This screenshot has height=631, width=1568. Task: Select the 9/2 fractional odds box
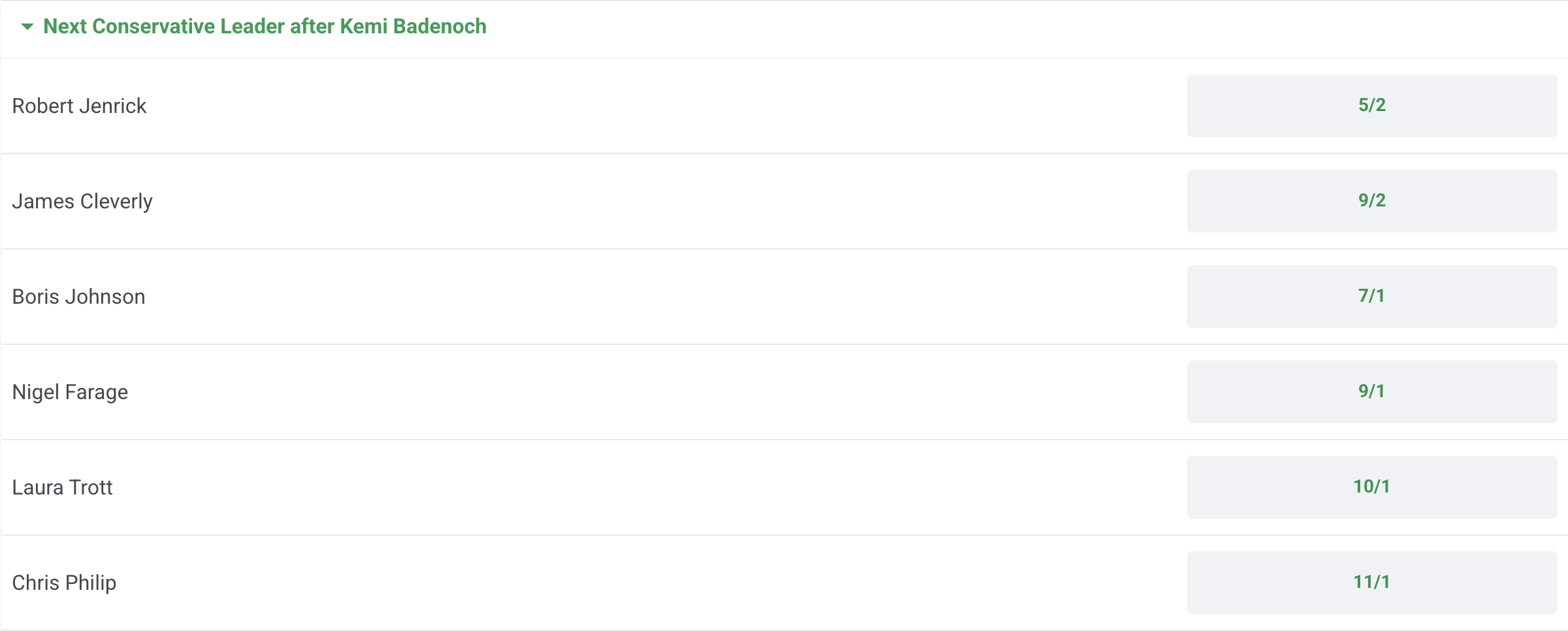click(1372, 201)
